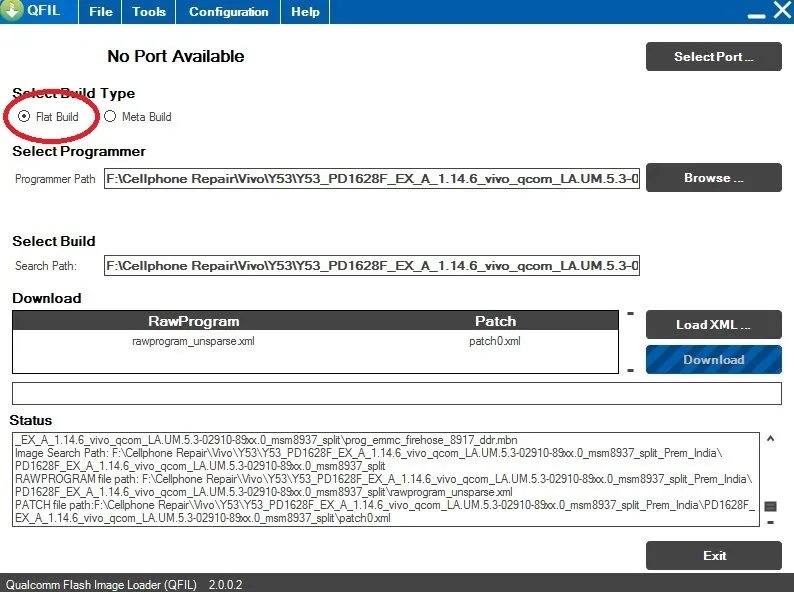Exit the QFIL application
The height and width of the screenshot is (592, 794).
(x=713, y=556)
